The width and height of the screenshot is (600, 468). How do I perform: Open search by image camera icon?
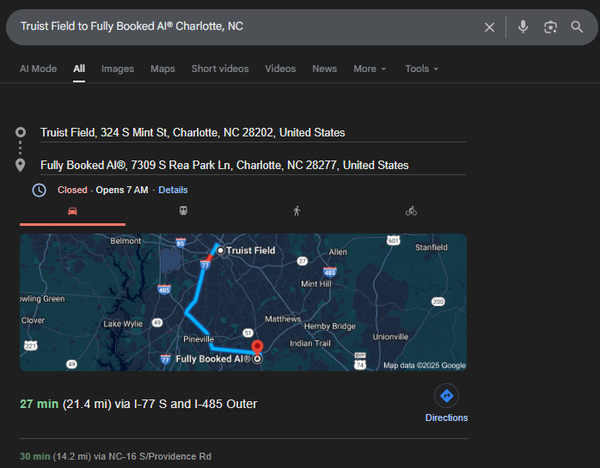(550, 27)
